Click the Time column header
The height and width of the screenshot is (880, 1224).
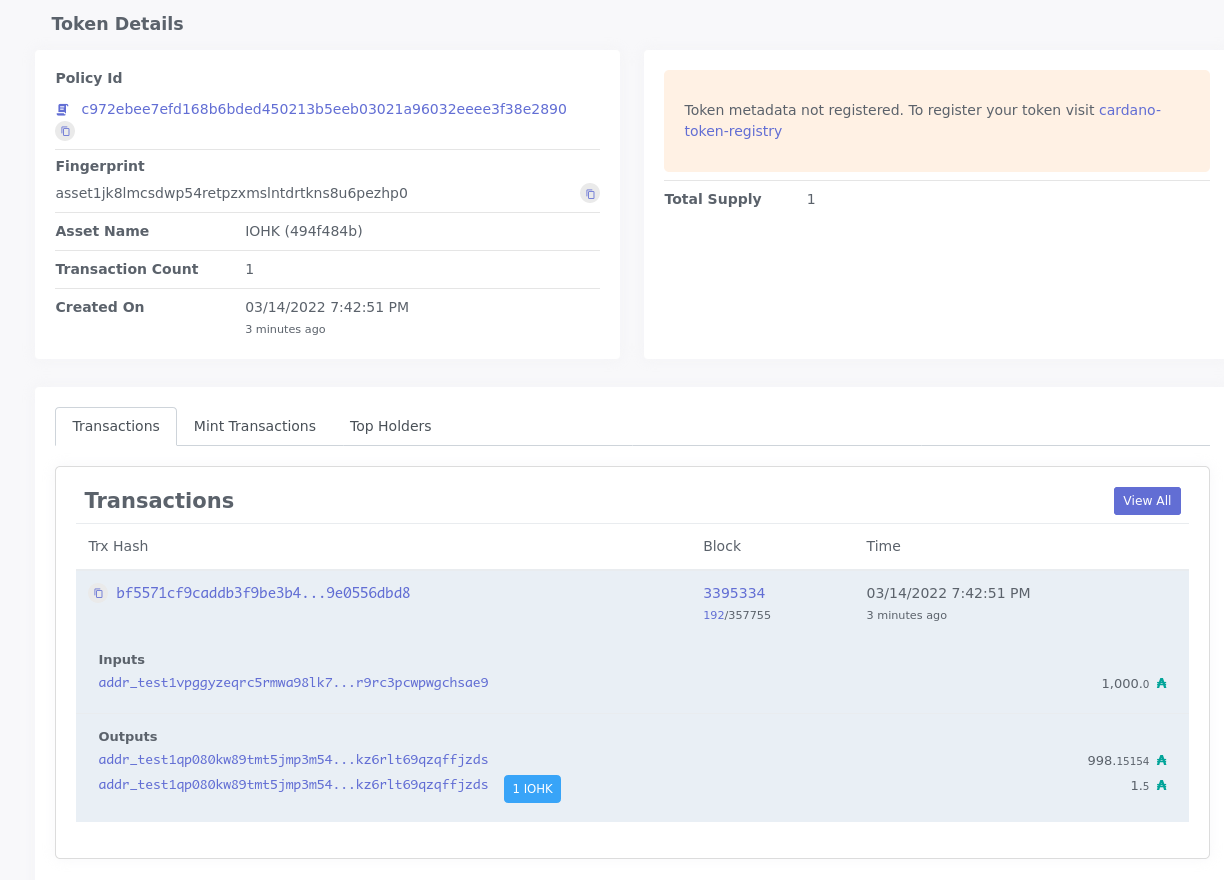pos(883,546)
